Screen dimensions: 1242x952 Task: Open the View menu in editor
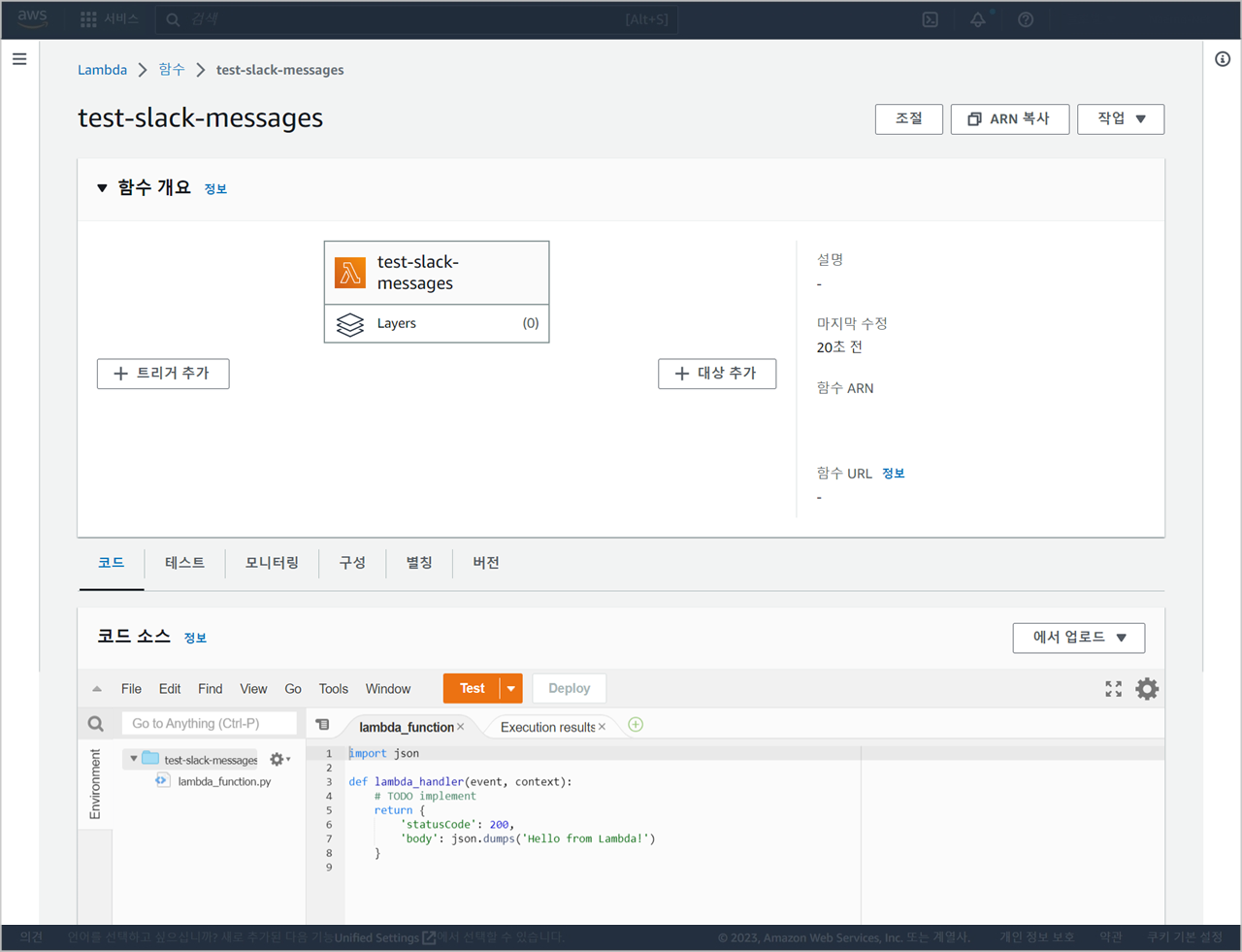click(253, 689)
